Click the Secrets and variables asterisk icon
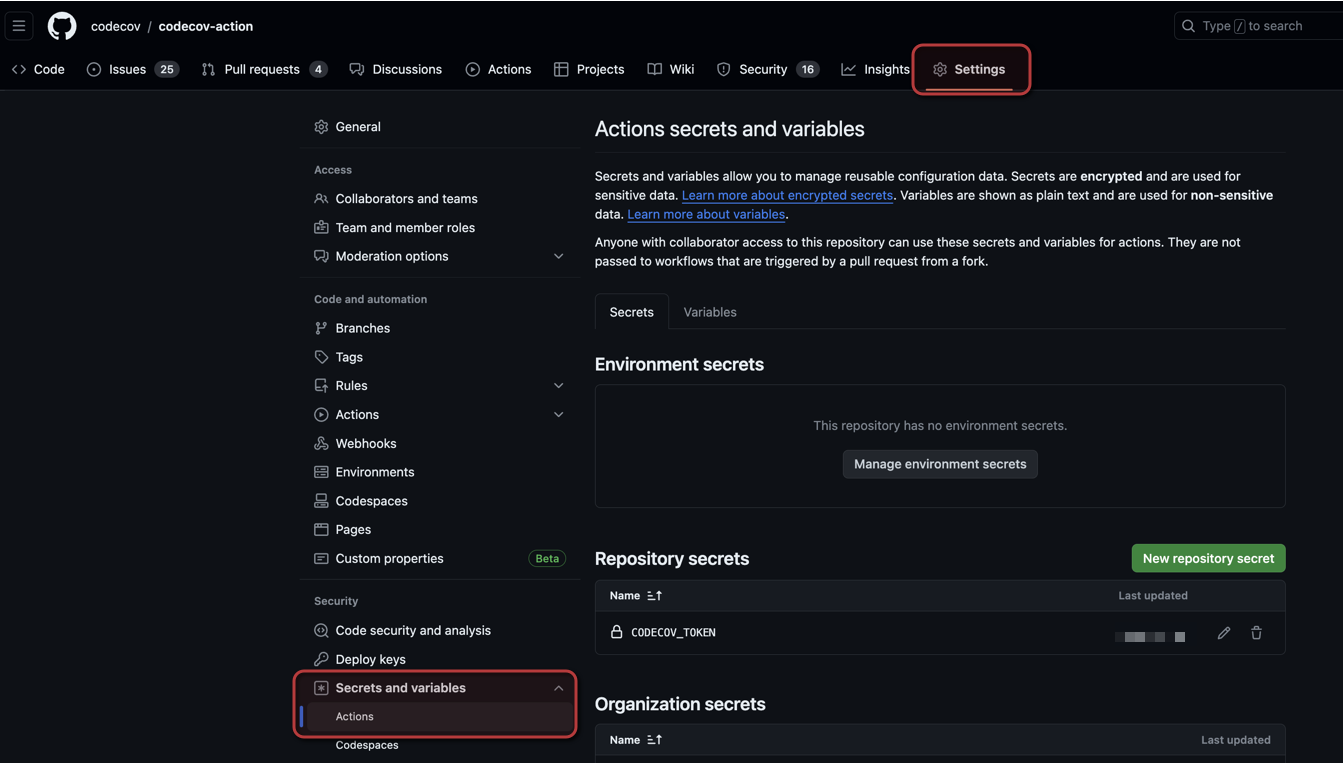This screenshot has height=763, width=1343. pos(321,688)
